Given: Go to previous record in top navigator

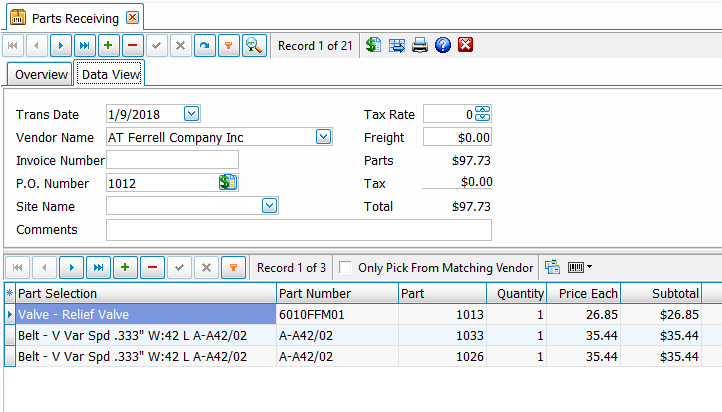Looking at the screenshot, I should [x=37, y=46].
